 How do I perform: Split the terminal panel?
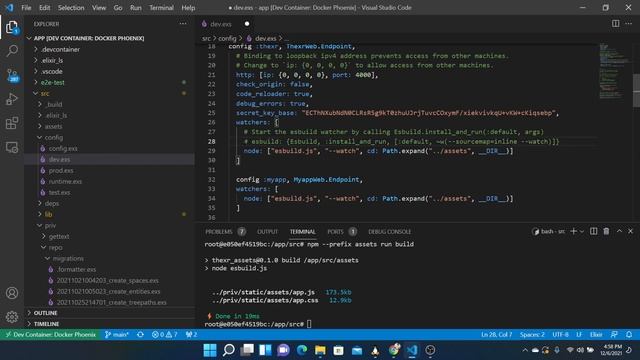593,231
